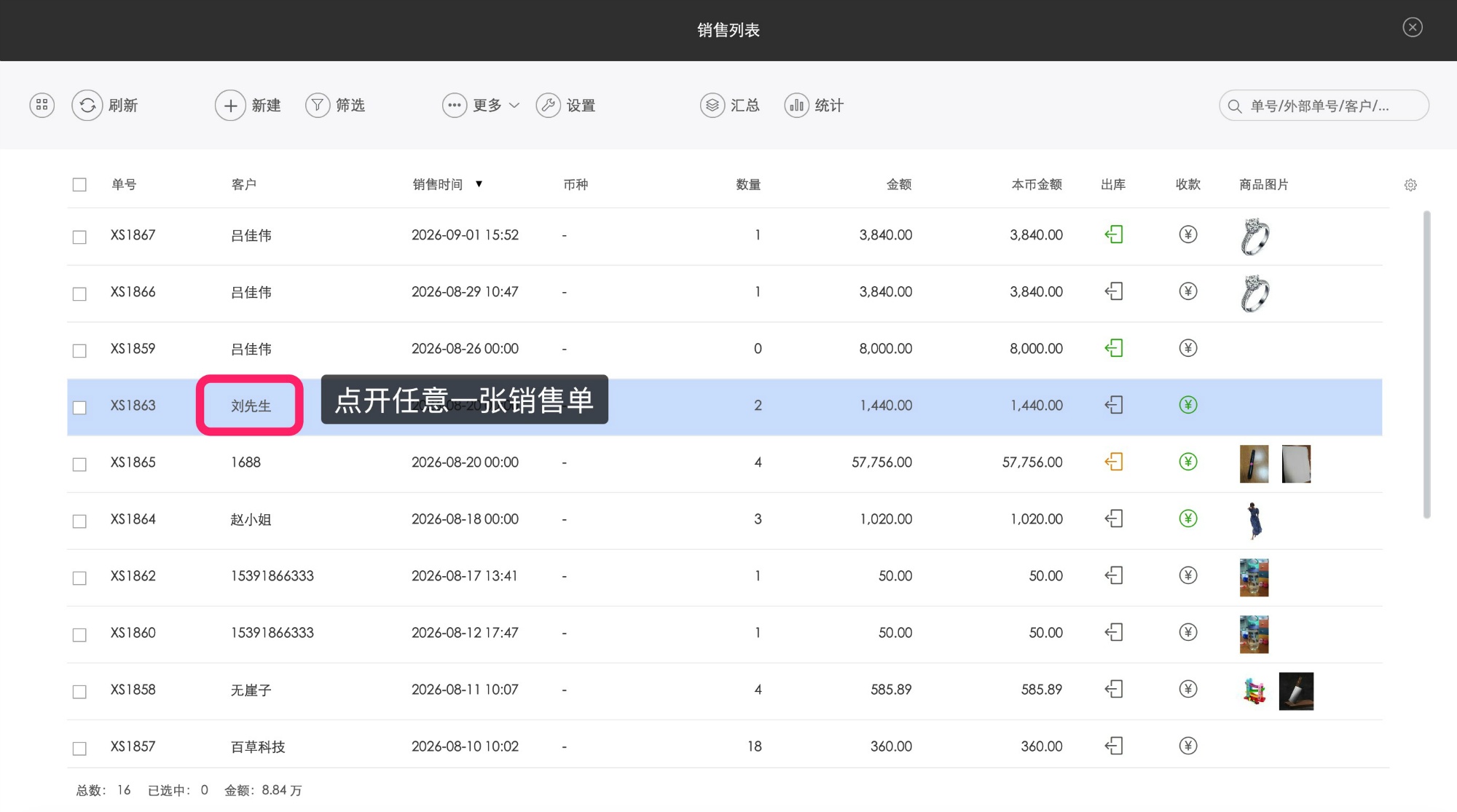
Task: Toggle sort on 销售时间 column arrow
Action: pos(479,184)
